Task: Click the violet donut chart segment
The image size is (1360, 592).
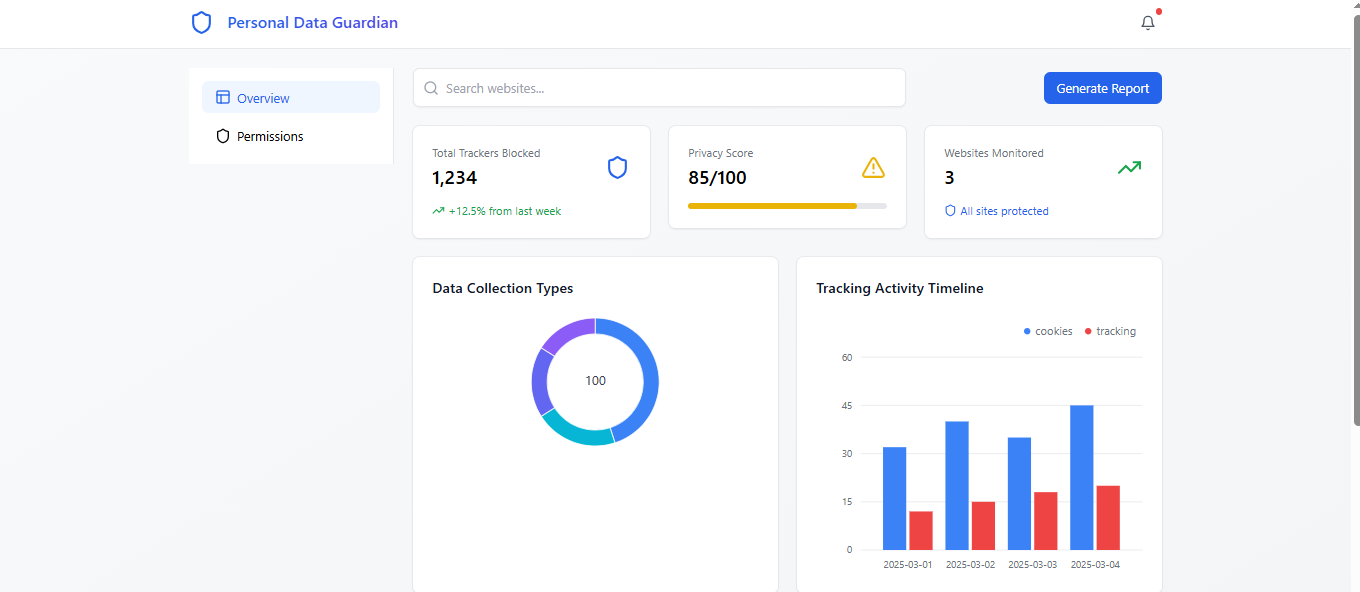Action: click(568, 332)
